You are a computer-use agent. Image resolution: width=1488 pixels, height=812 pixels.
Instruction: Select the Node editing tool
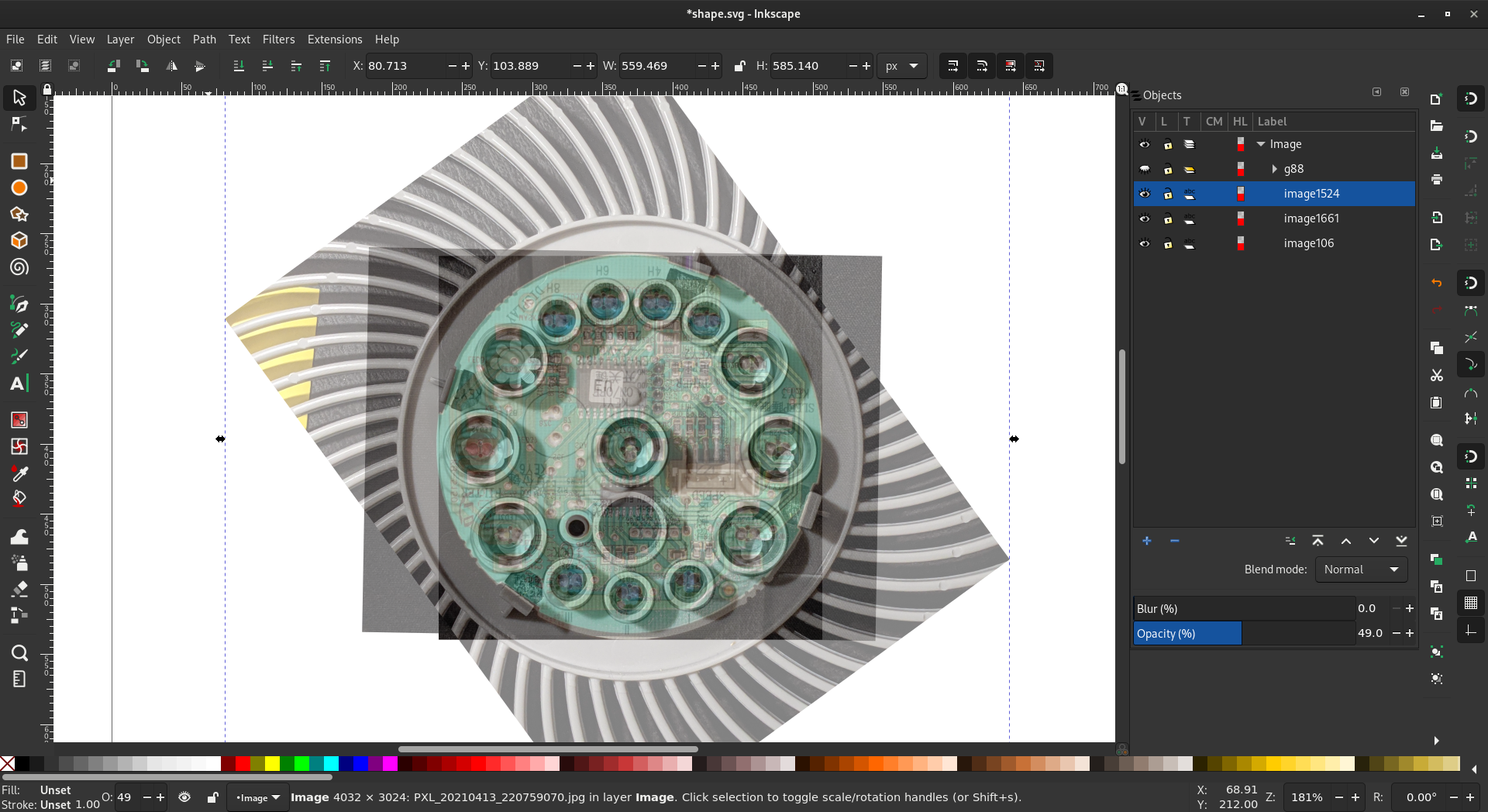tap(19, 125)
